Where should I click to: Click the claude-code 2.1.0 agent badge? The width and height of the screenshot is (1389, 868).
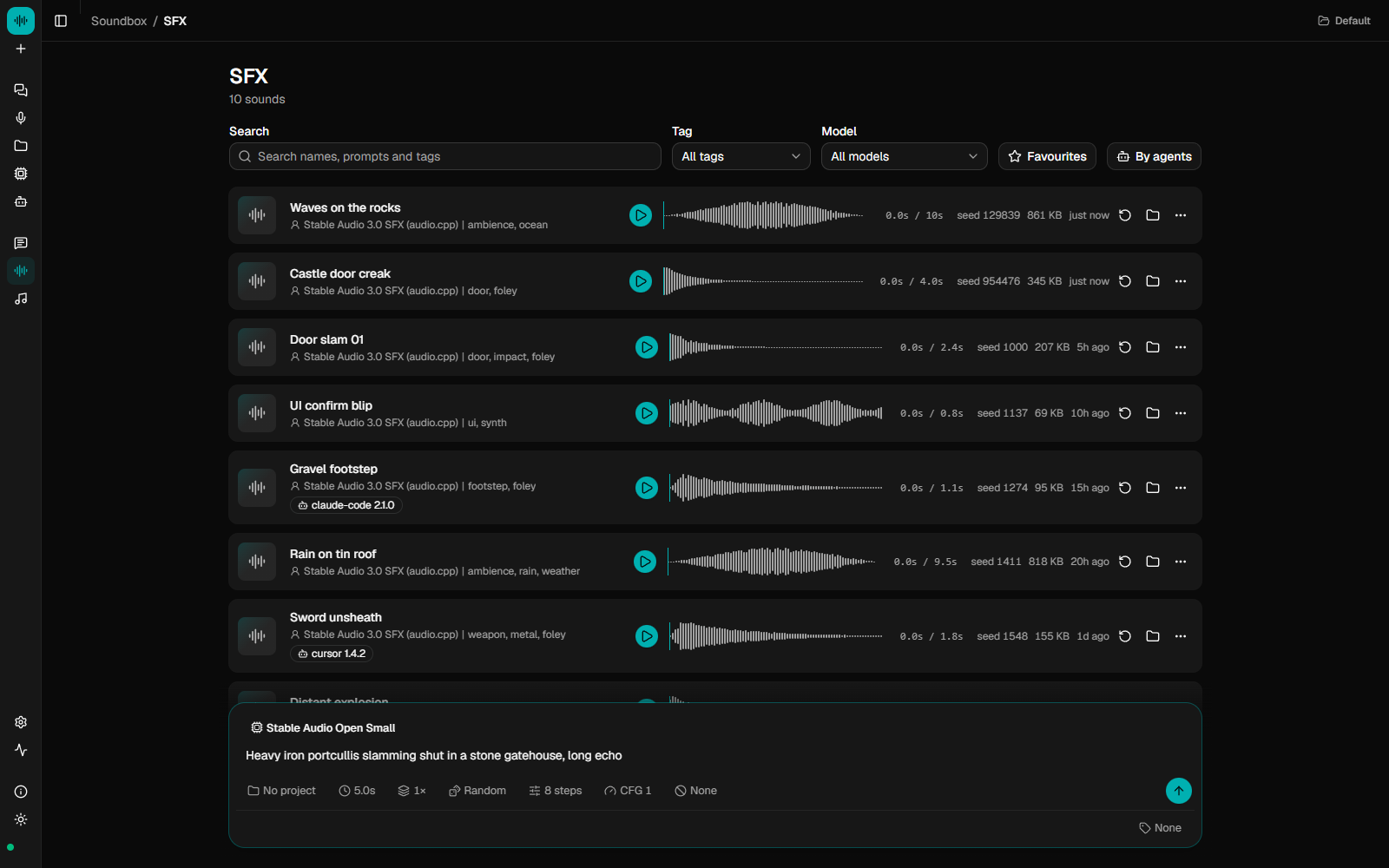click(x=346, y=505)
